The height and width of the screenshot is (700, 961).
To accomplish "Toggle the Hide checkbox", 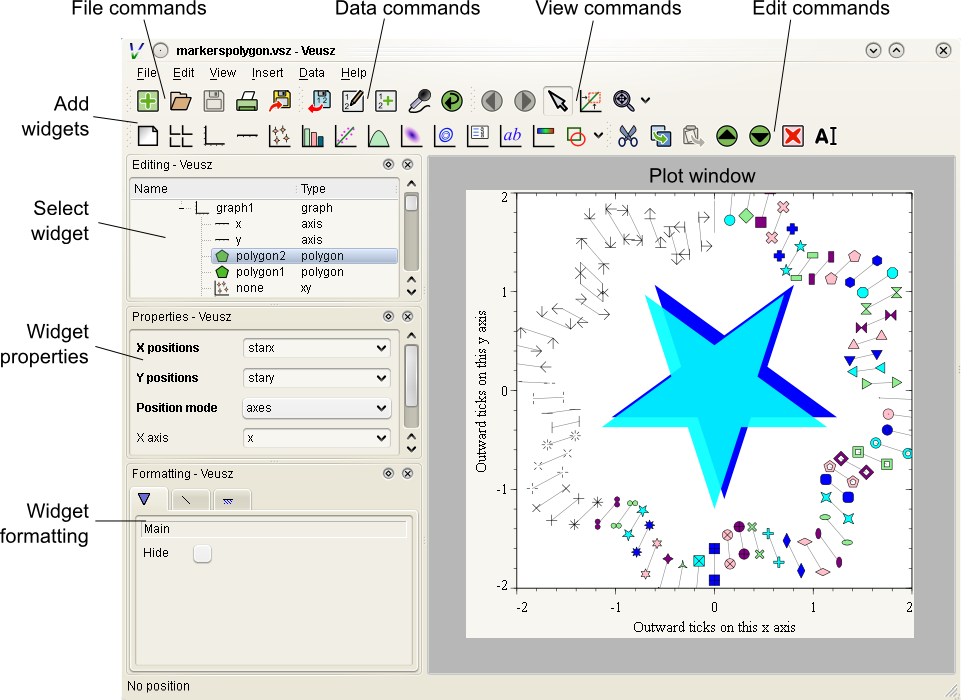I will [202, 554].
